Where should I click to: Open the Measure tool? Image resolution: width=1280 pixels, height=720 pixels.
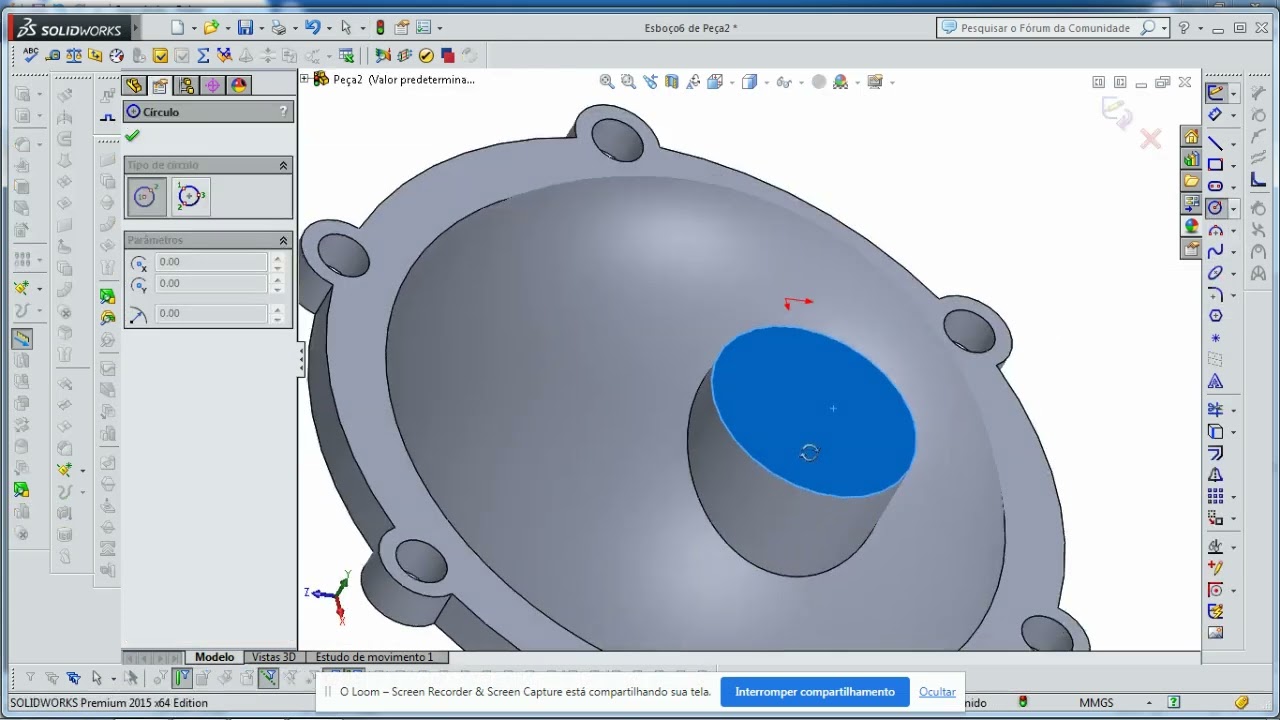52,55
